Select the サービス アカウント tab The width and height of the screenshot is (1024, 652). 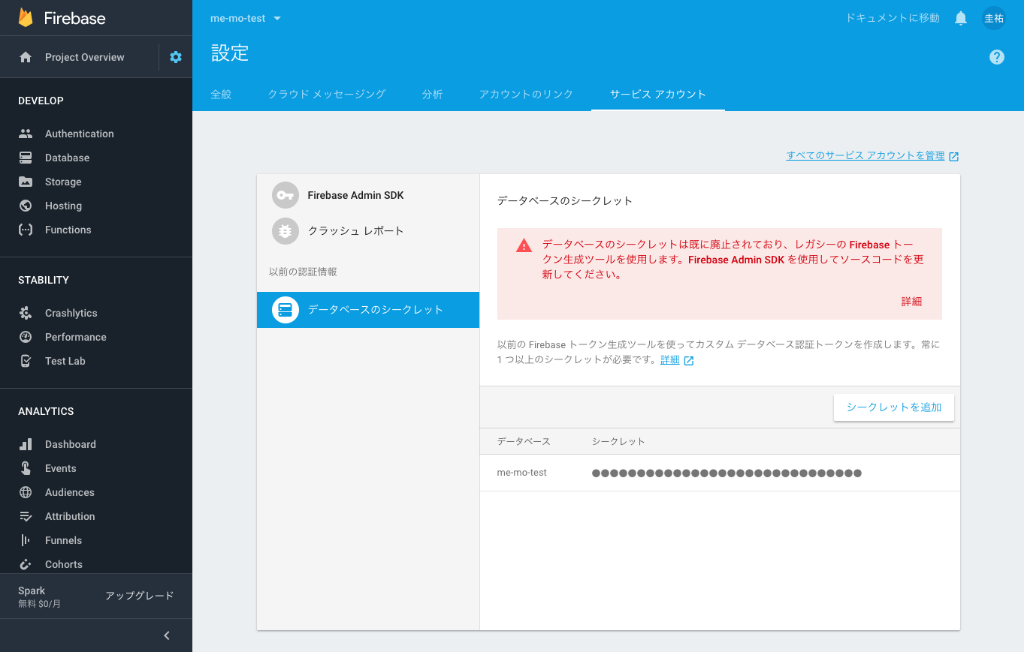(x=658, y=94)
